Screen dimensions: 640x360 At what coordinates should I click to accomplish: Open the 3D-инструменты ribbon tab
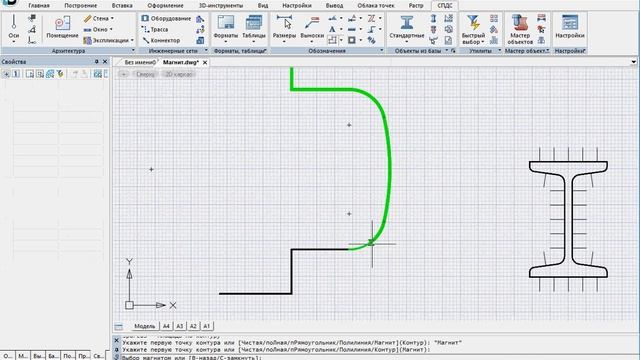point(221,6)
